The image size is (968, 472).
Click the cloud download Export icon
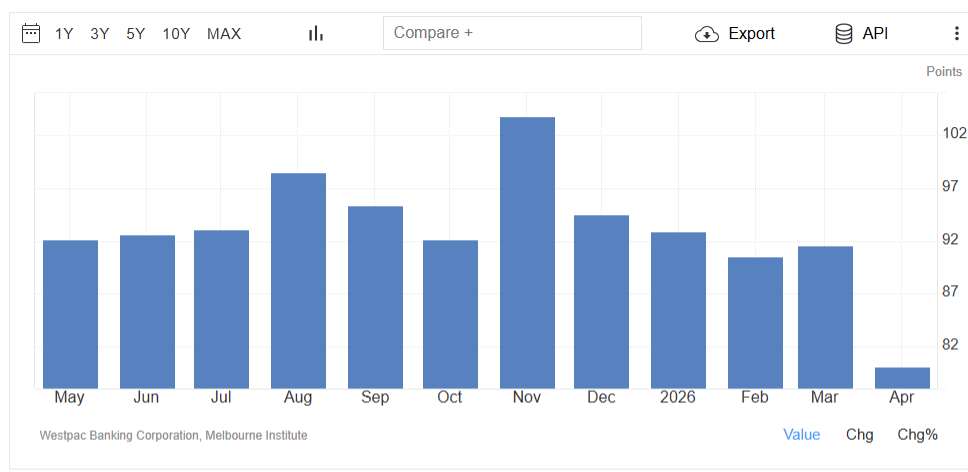pos(707,34)
